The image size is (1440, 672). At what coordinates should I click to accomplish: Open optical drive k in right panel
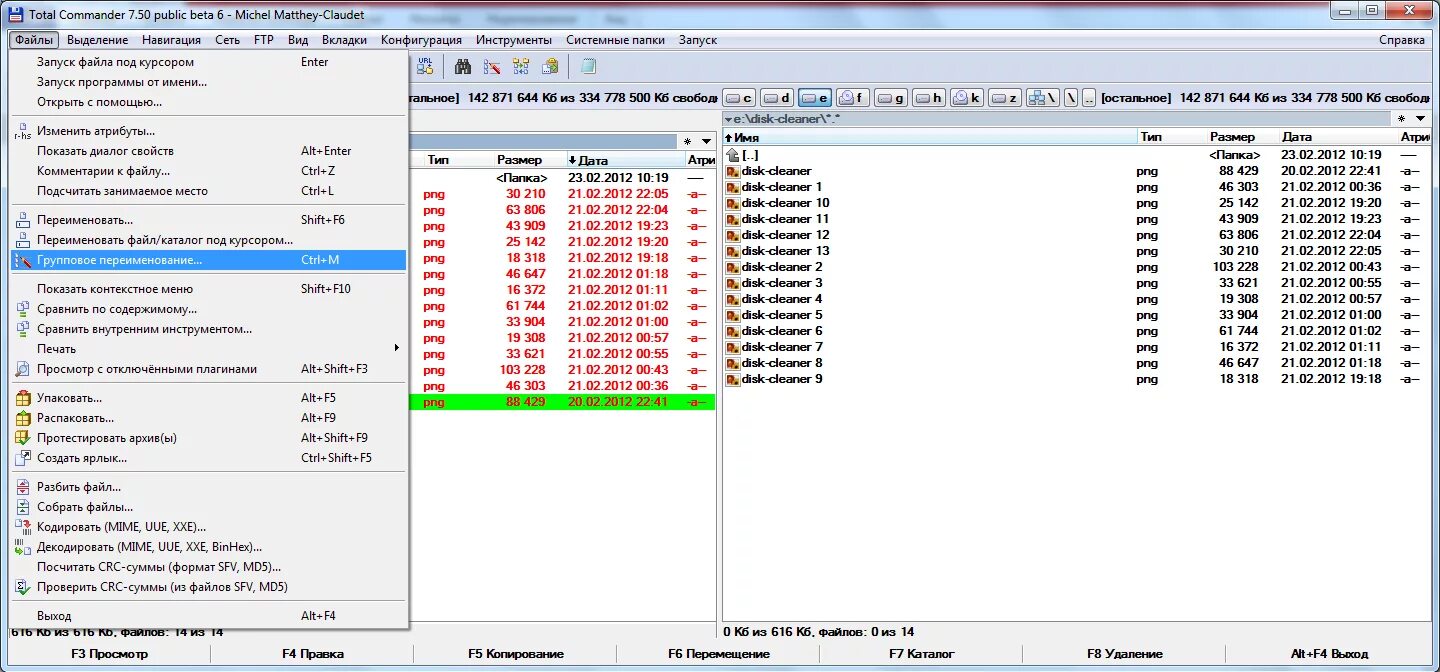(967, 97)
